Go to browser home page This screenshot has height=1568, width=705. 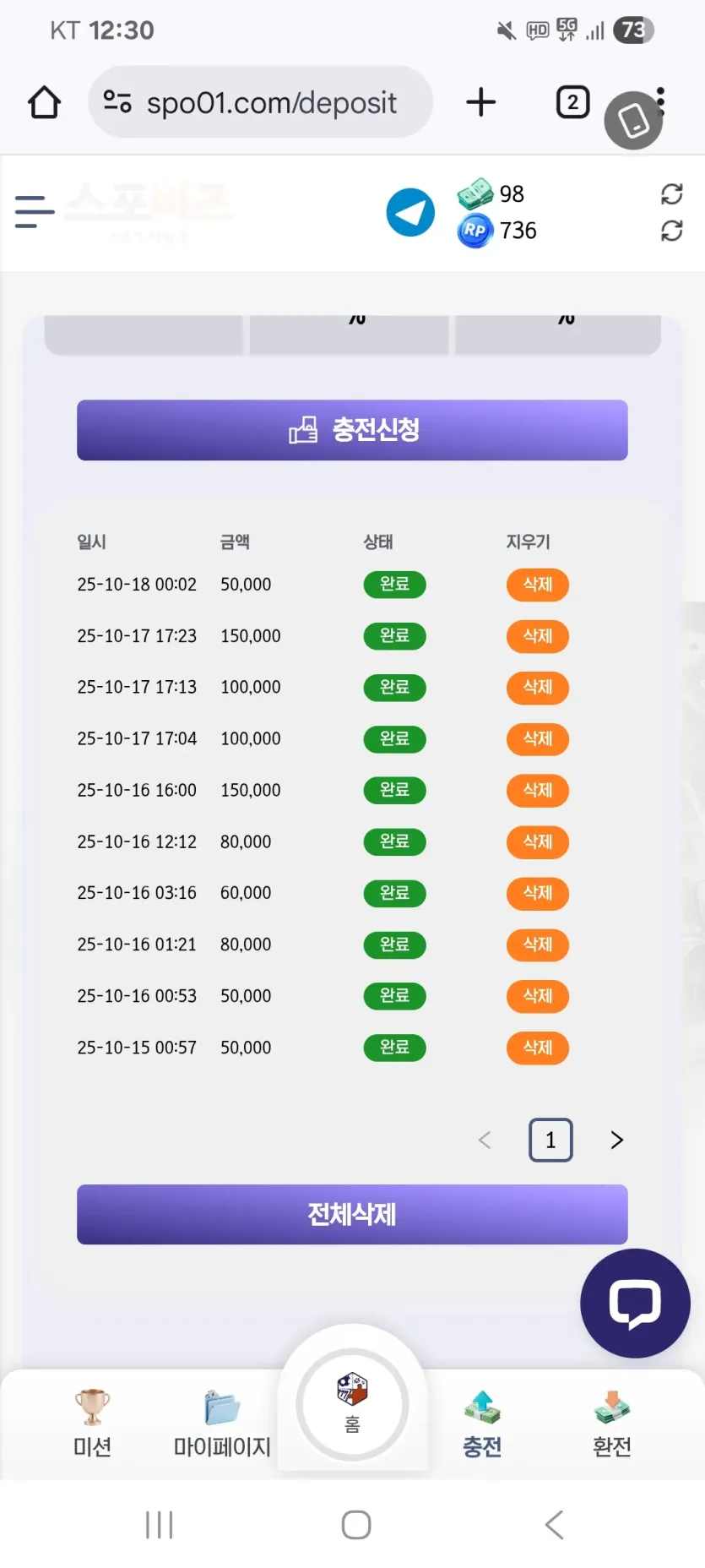click(44, 102)
